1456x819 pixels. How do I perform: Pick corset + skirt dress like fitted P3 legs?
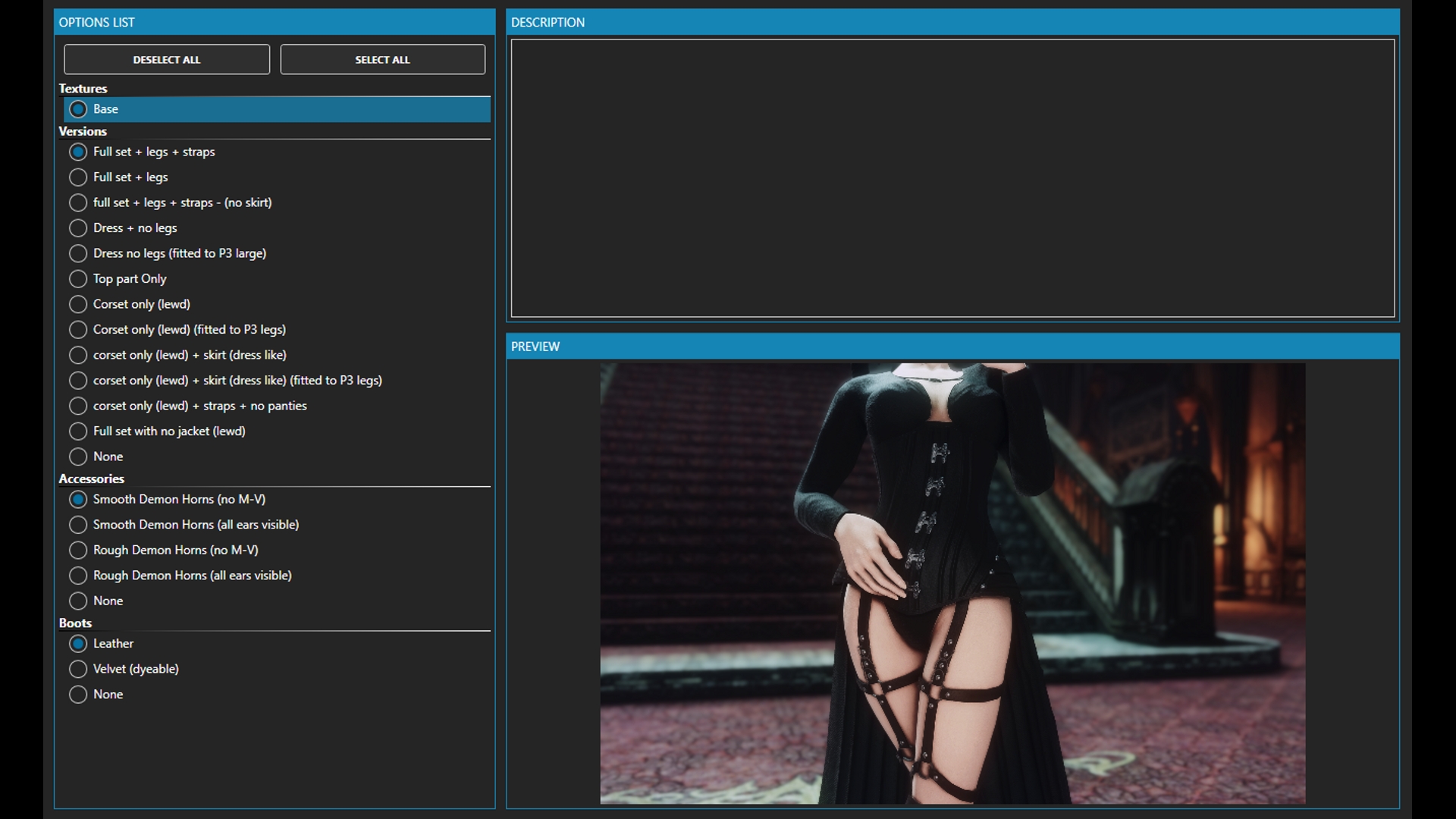coord(225,381)
